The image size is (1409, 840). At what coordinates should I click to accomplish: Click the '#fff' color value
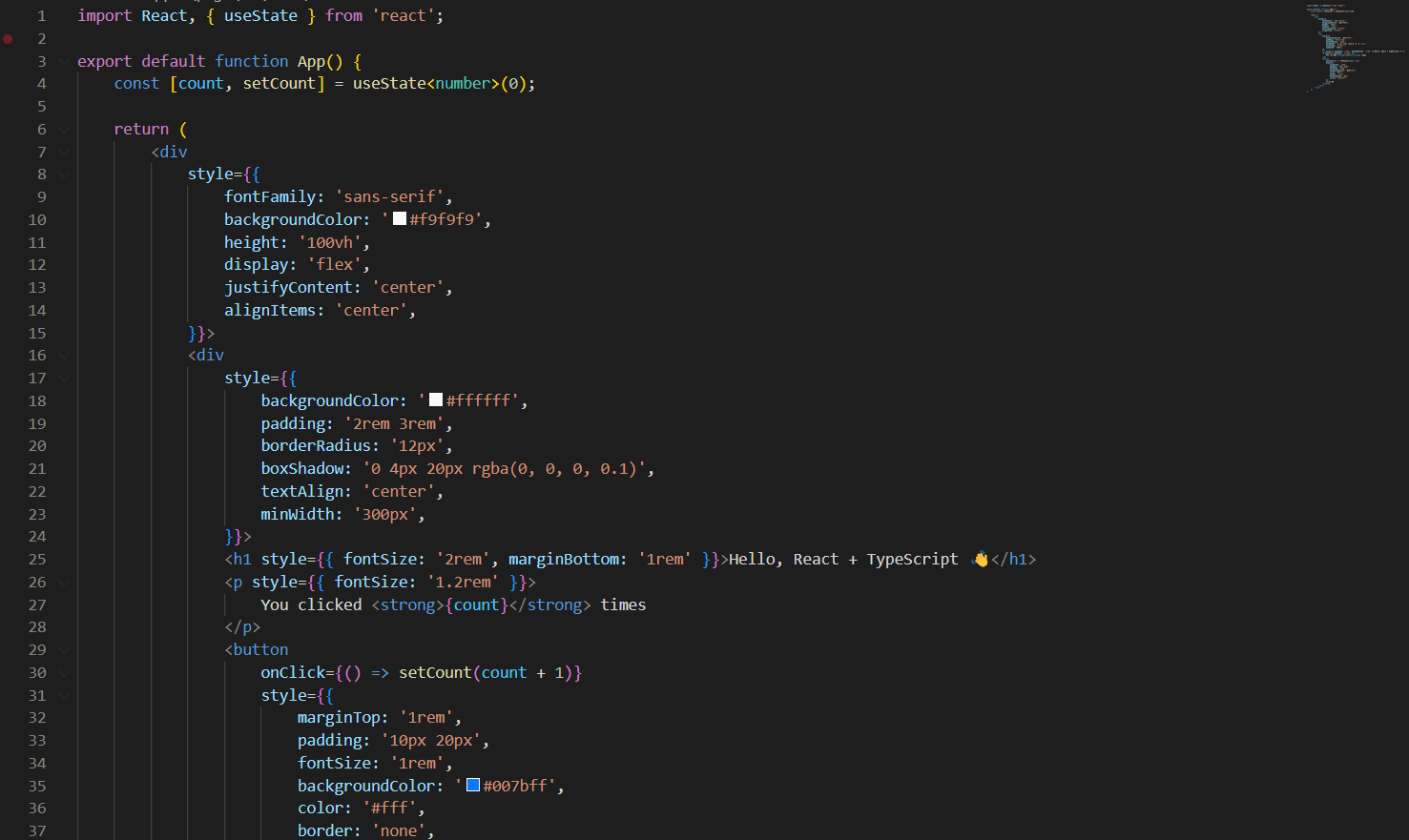click(389, 809)
